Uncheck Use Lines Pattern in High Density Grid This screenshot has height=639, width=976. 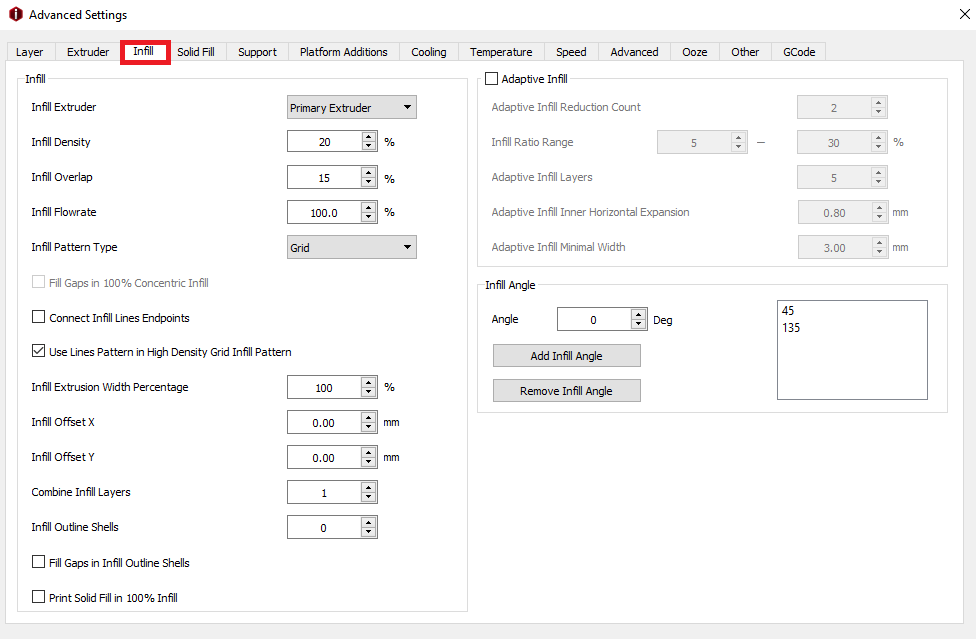(x=40, y=352)
